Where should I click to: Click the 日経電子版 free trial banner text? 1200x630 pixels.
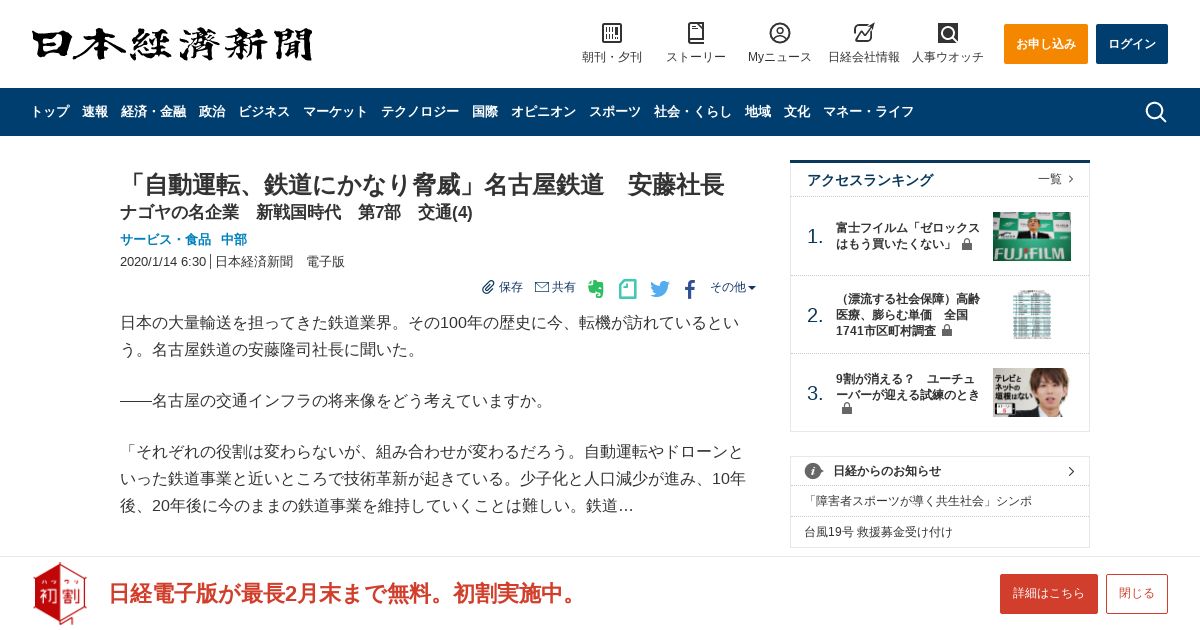tap(345, 593)
